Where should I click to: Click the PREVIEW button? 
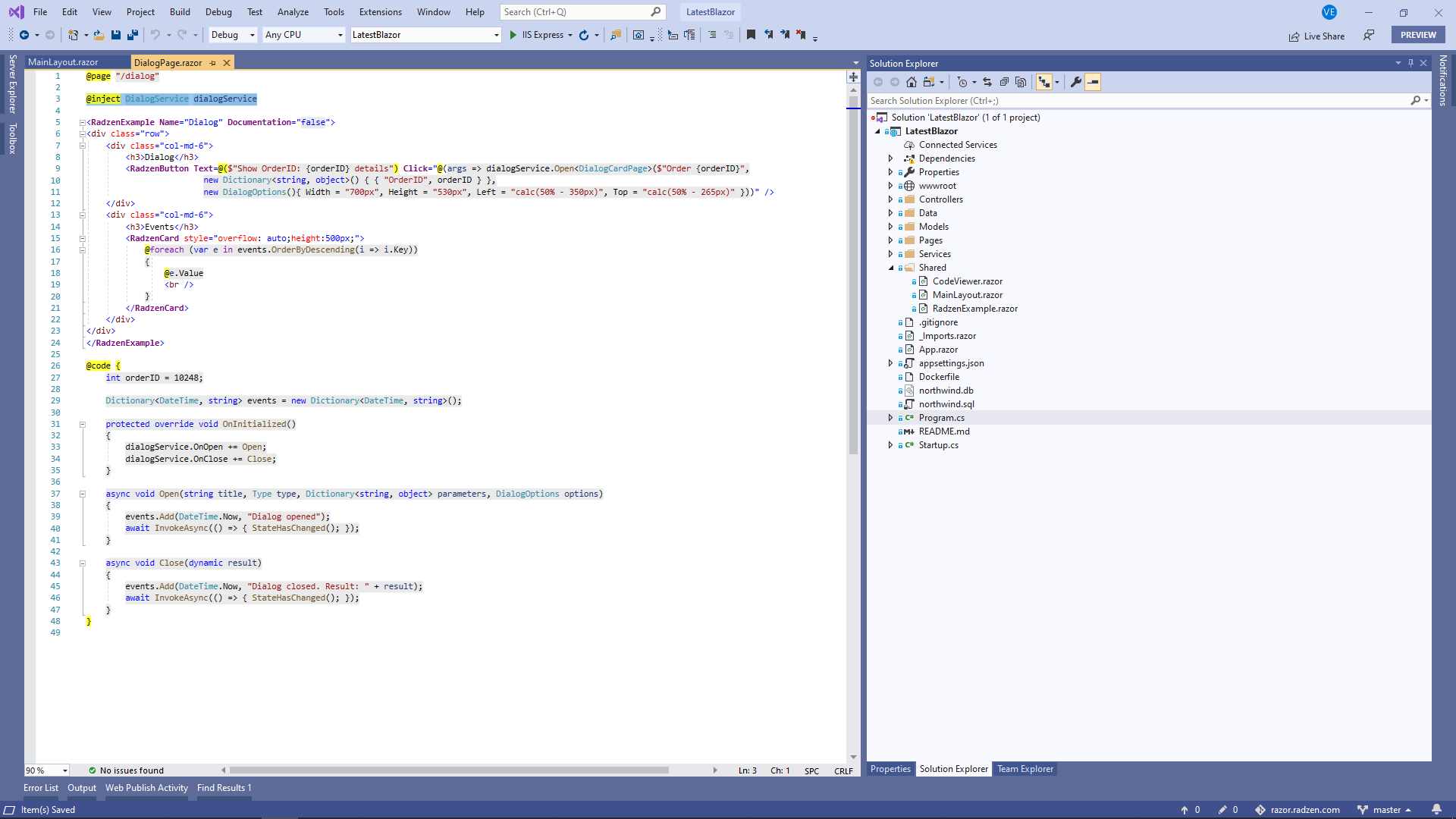coord(1418,35)
